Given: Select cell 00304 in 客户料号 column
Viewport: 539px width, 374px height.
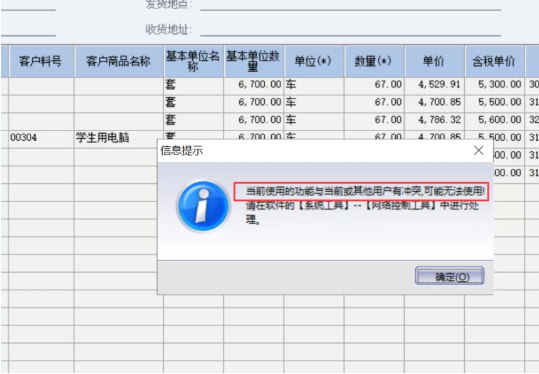Looking at the screenshot, I should tap(41, 138).
